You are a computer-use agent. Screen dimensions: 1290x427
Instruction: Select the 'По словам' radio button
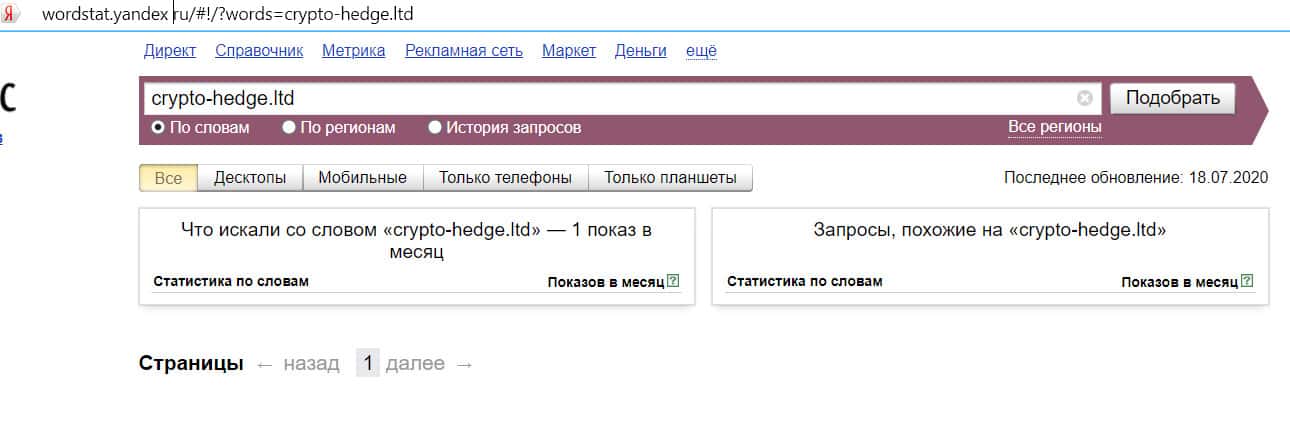[x=158, y=128]
